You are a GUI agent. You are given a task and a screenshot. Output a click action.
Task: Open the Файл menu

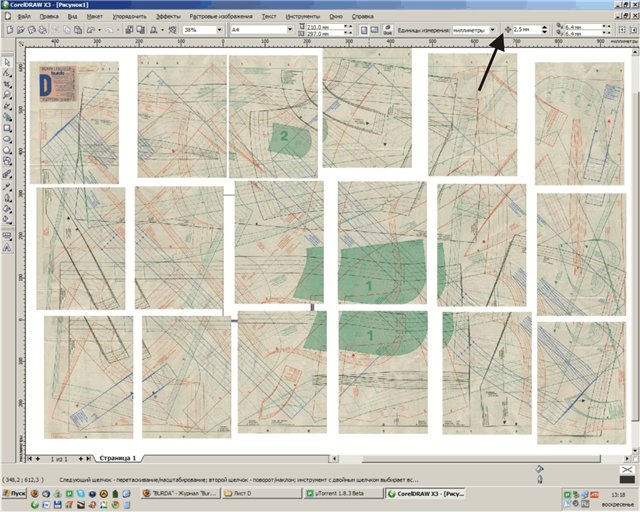pyautogui.click(x=23, y=17)
